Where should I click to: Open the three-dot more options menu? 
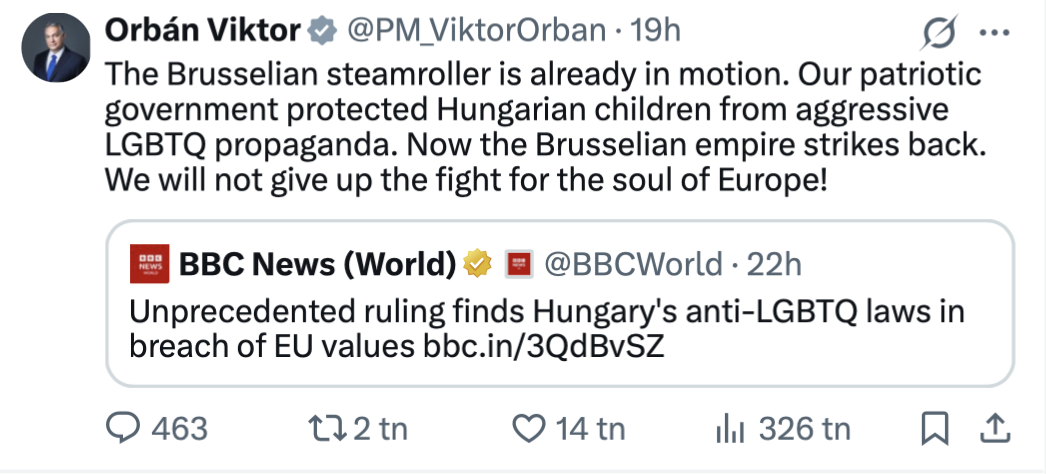point(994,32)
